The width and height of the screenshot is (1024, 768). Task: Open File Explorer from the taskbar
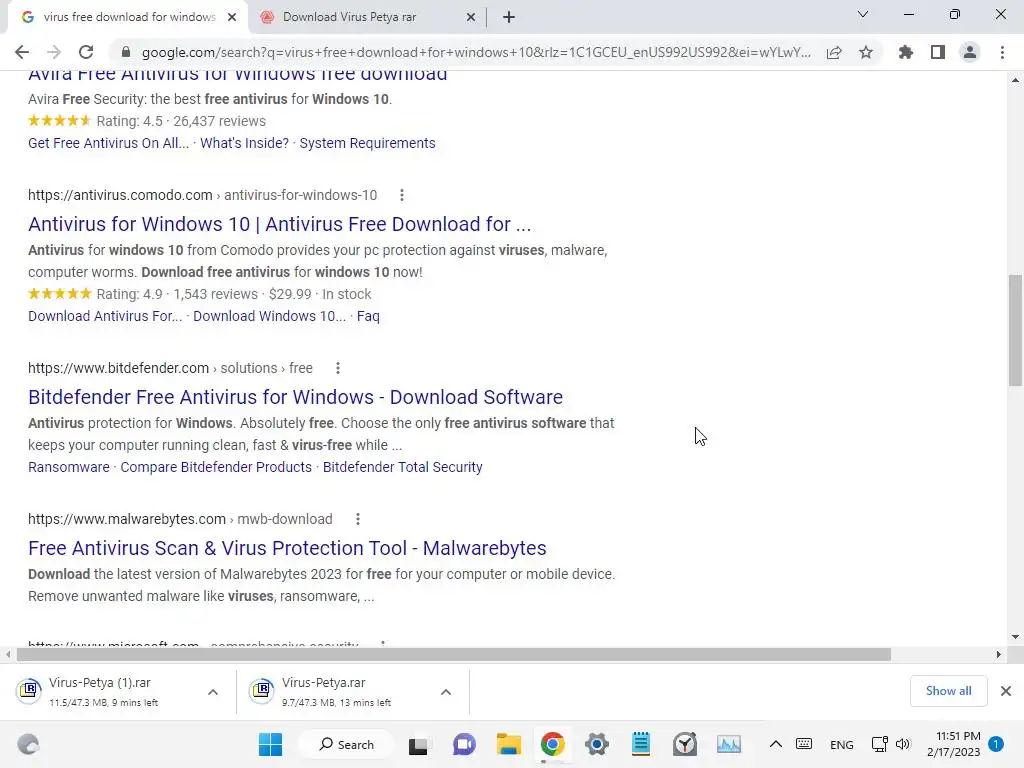tap(508, 744)
